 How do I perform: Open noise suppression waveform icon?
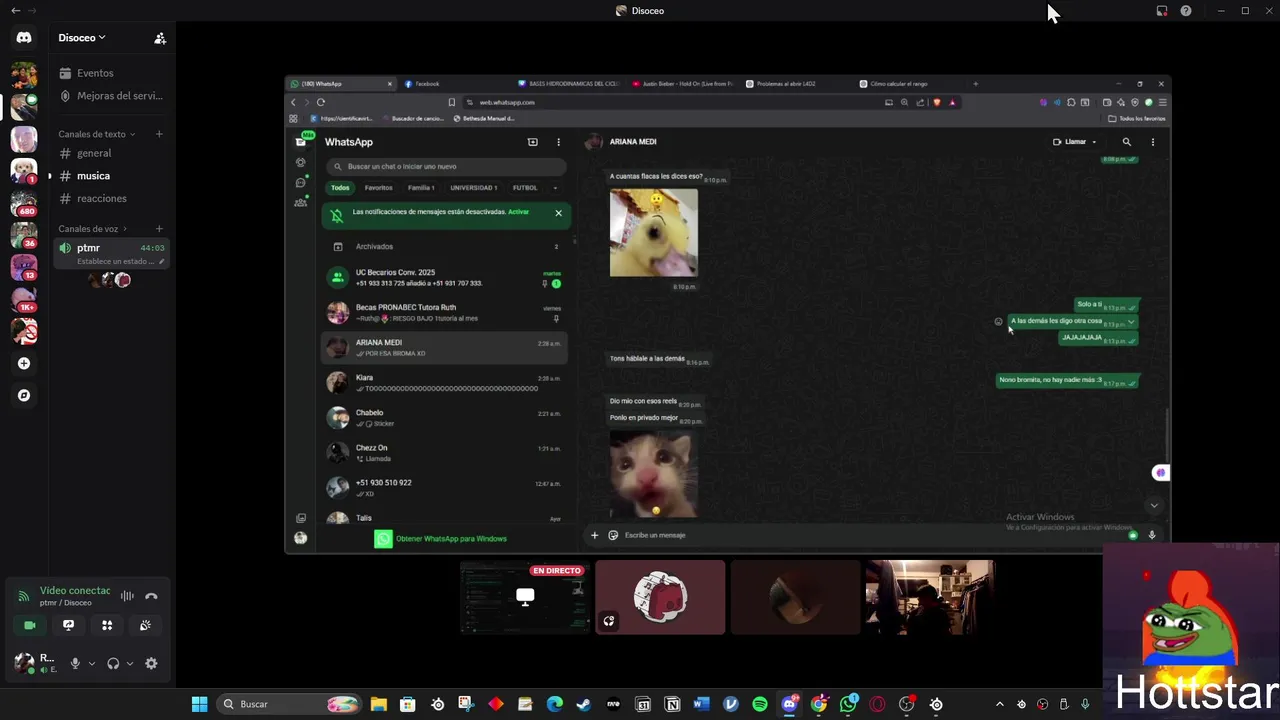pyautogui.click(x=127, y=596)
